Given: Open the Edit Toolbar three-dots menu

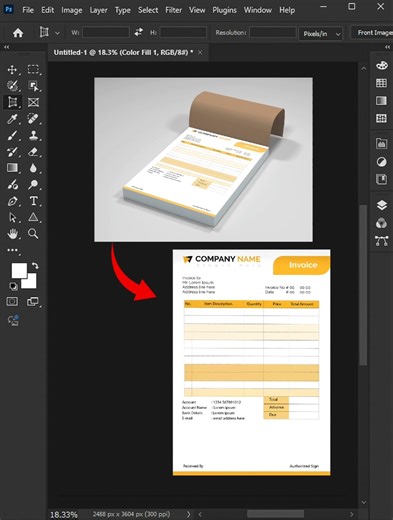Looking at the screenshot, I should point(12,250).
